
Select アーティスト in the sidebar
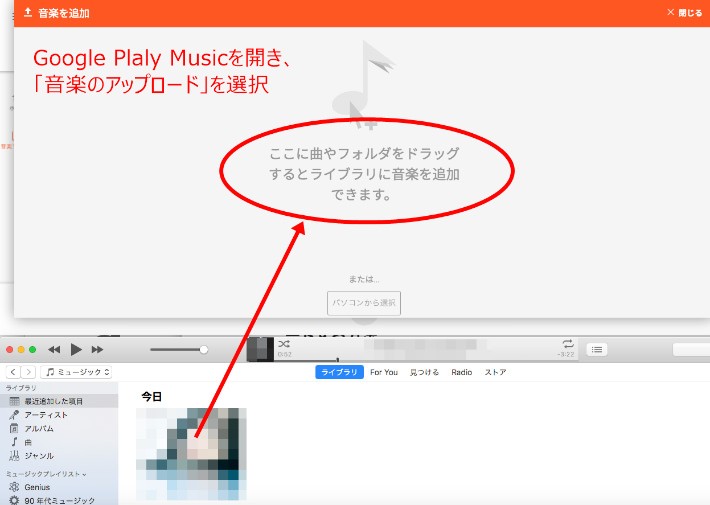[x=59, y=414]
